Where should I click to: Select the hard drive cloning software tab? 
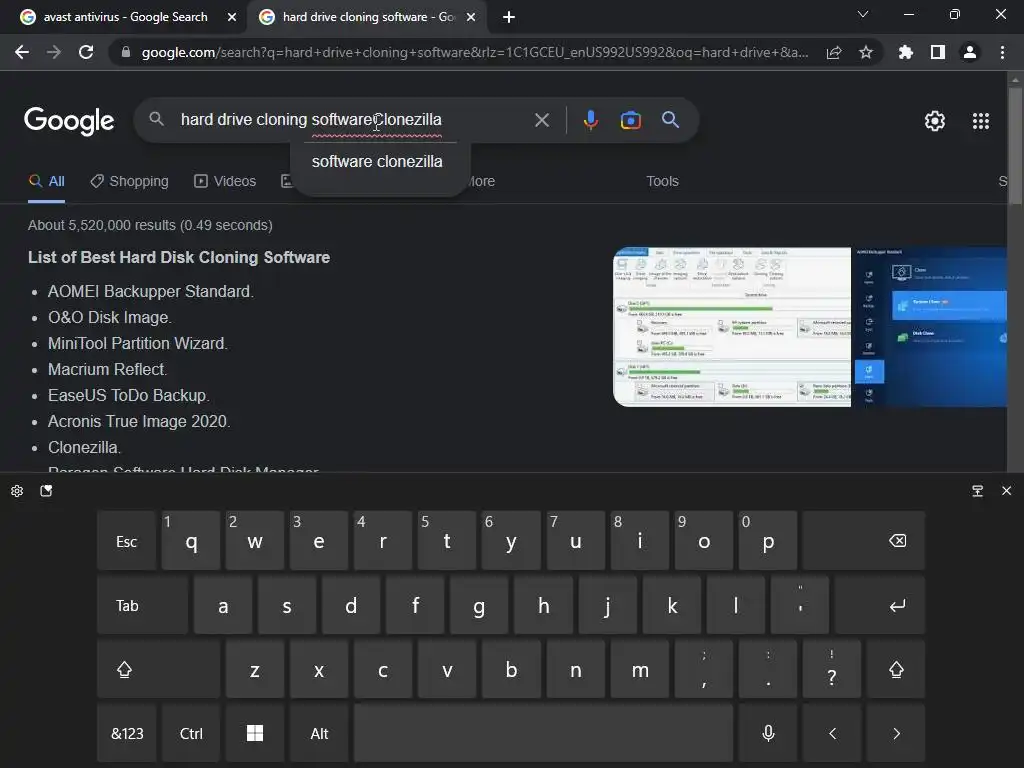[x=368, y=17]
